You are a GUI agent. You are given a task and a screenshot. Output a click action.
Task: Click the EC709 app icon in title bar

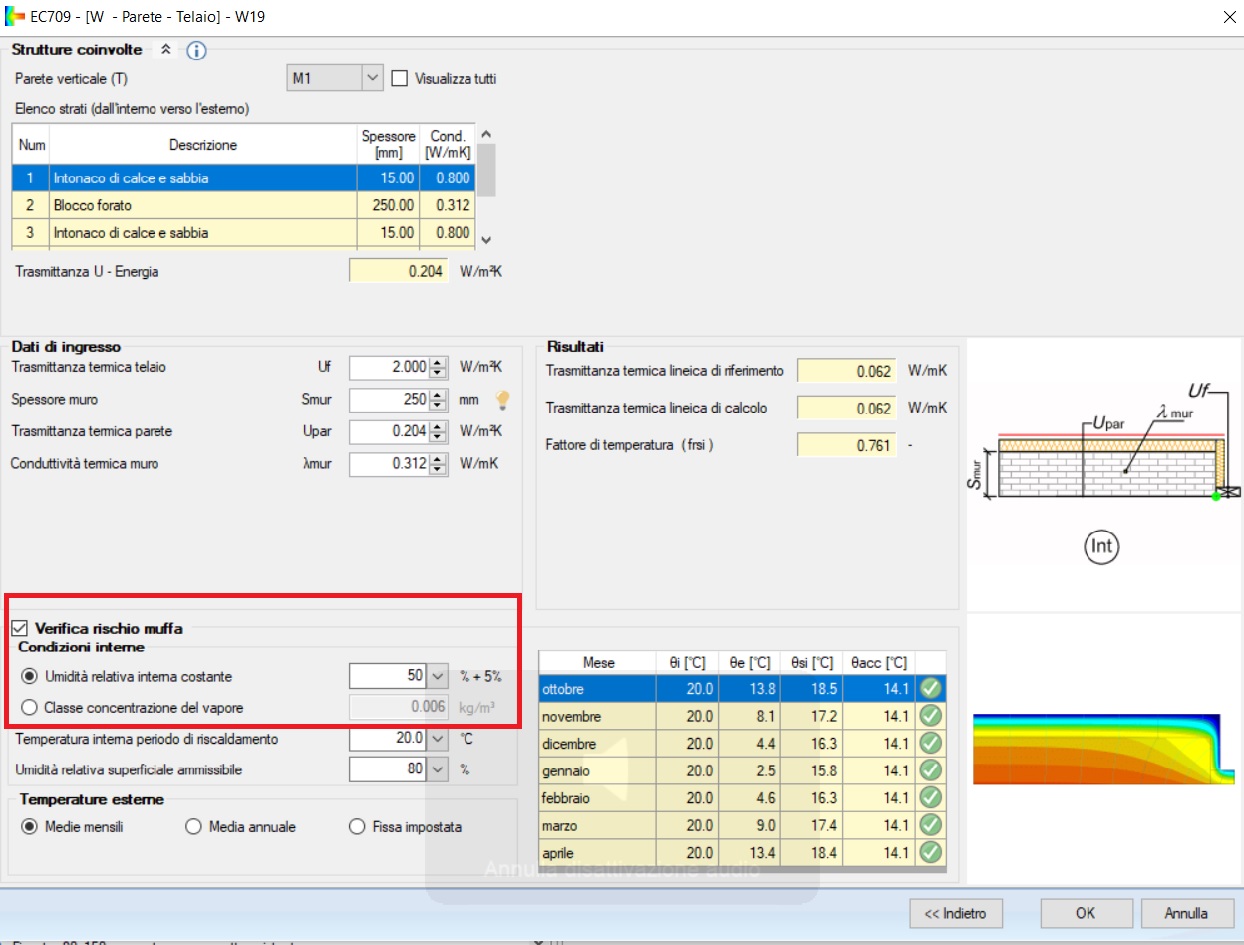tap(14, 15)
